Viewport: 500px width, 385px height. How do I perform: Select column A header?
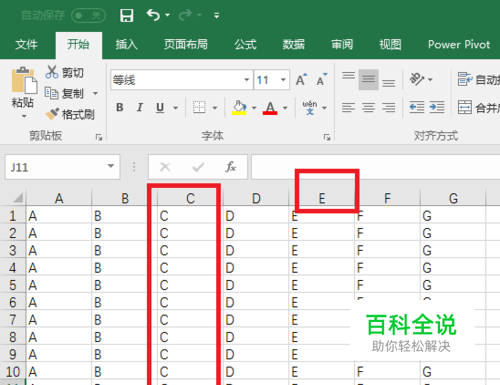pyautogui.click(x=59, y=198)
